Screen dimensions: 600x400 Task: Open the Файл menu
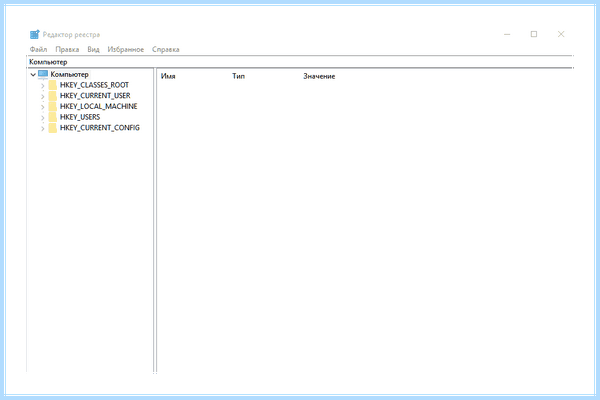coord(38,49)
